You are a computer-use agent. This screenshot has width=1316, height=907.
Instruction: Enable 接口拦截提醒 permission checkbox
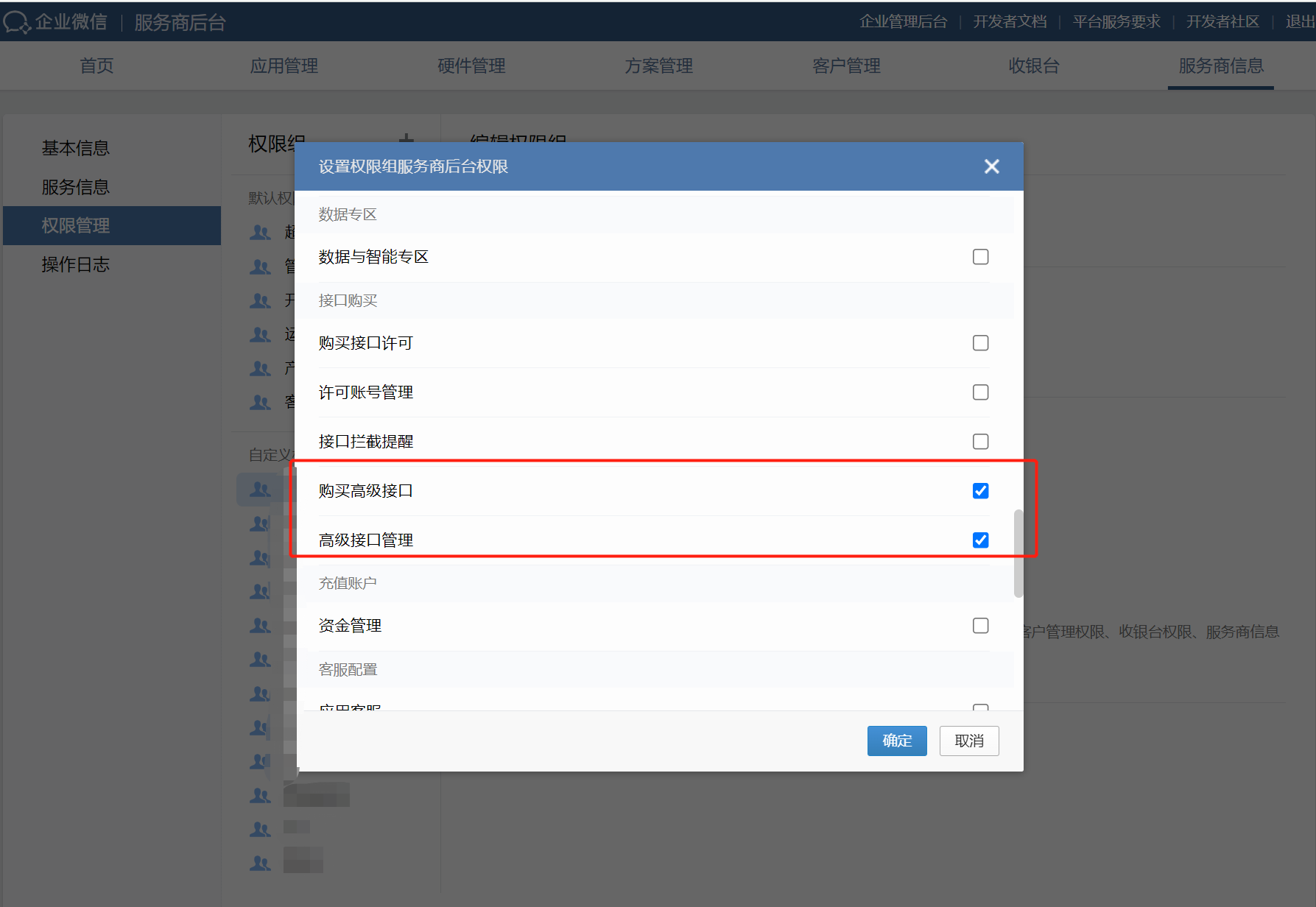point(980,442)
